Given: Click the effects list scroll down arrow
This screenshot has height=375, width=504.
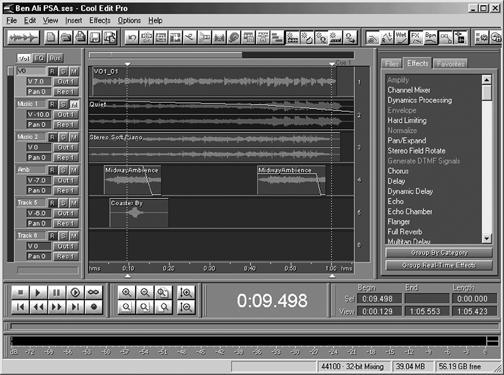Looking at the screenshot, I should (x=487, y=238).
